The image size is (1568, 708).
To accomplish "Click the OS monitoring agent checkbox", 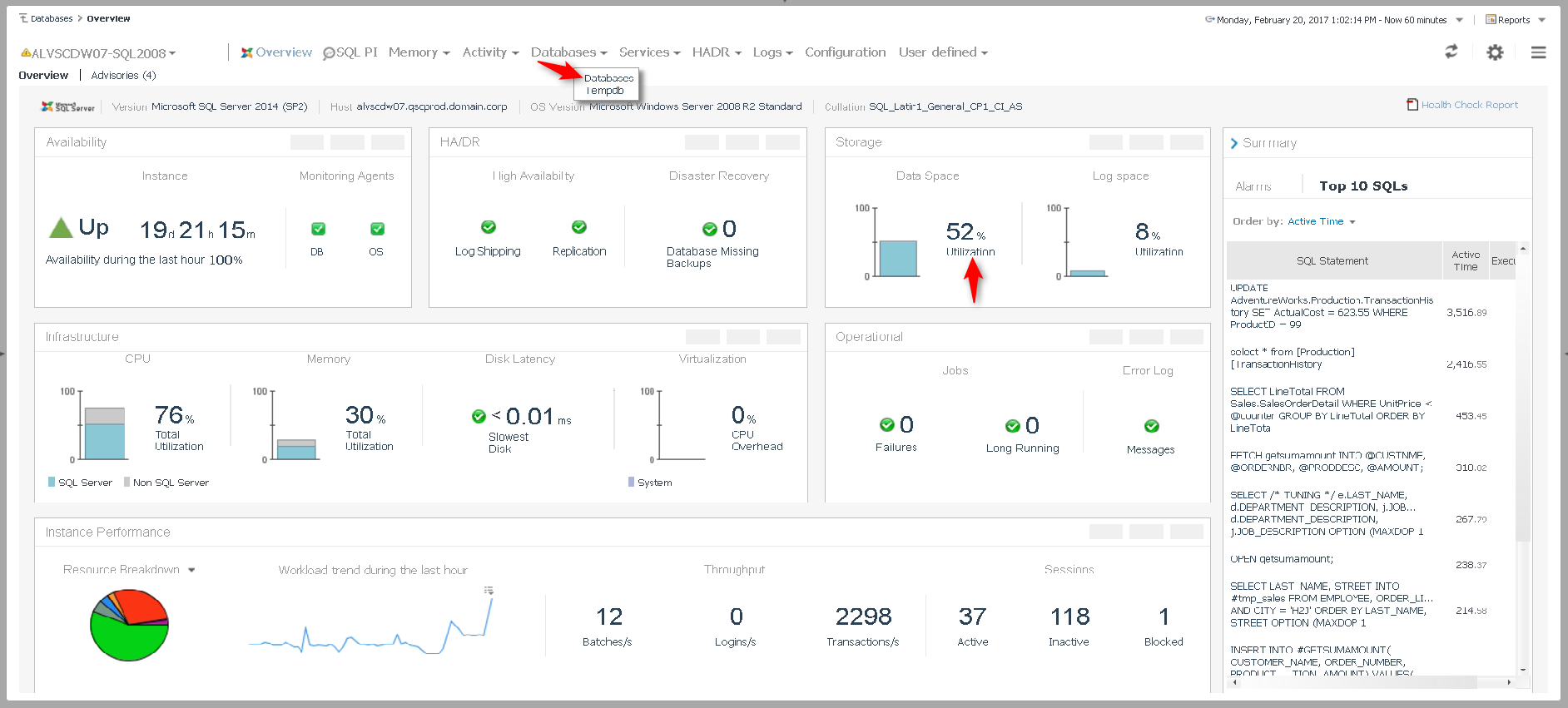I will click(x=377, y=229).
